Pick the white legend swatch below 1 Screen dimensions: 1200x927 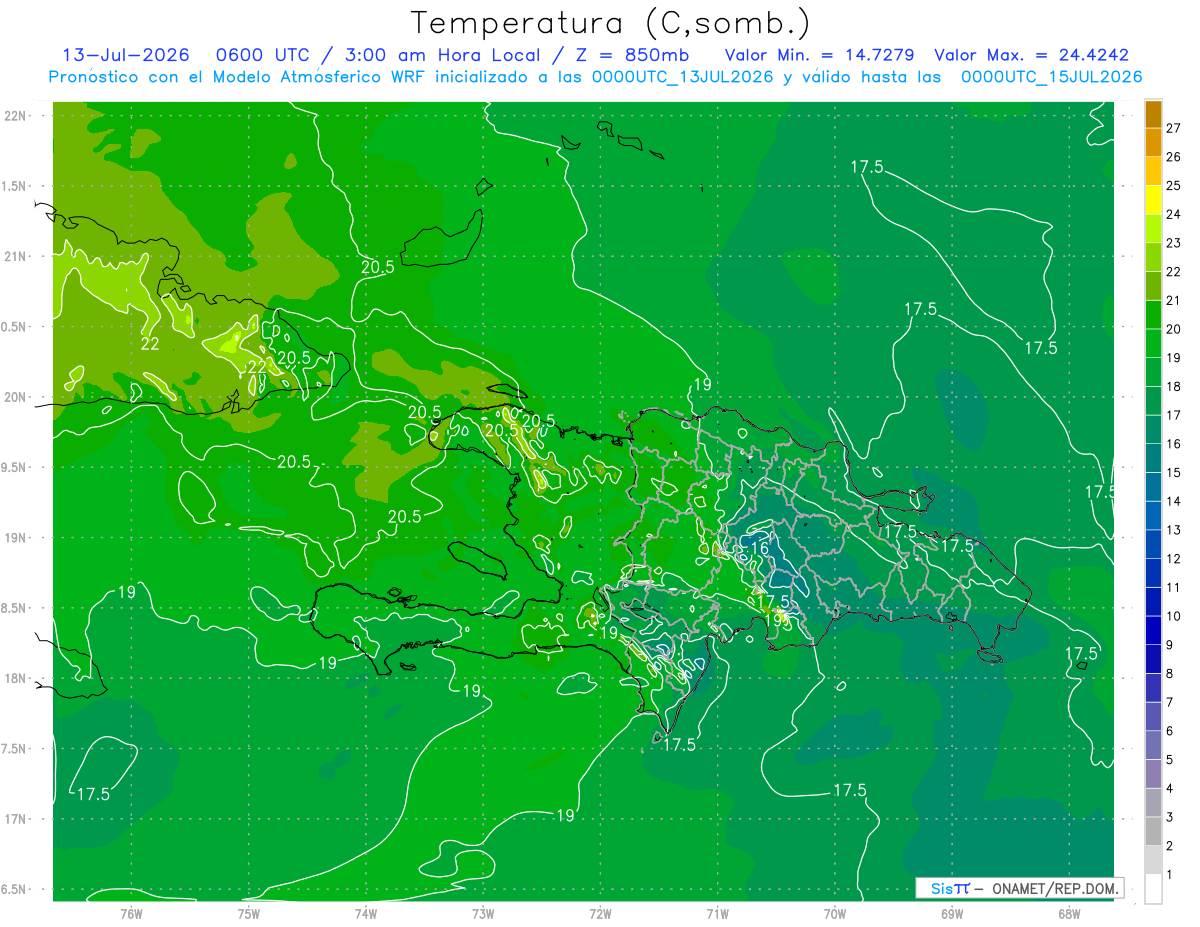click(1153, 889)
